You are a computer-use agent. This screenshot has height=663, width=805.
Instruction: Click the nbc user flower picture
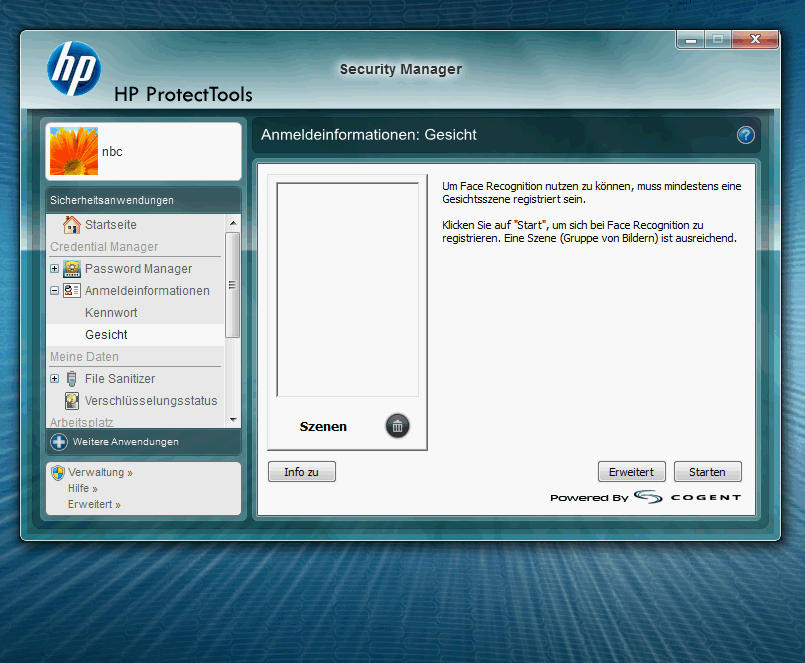(x=74, y=151)
